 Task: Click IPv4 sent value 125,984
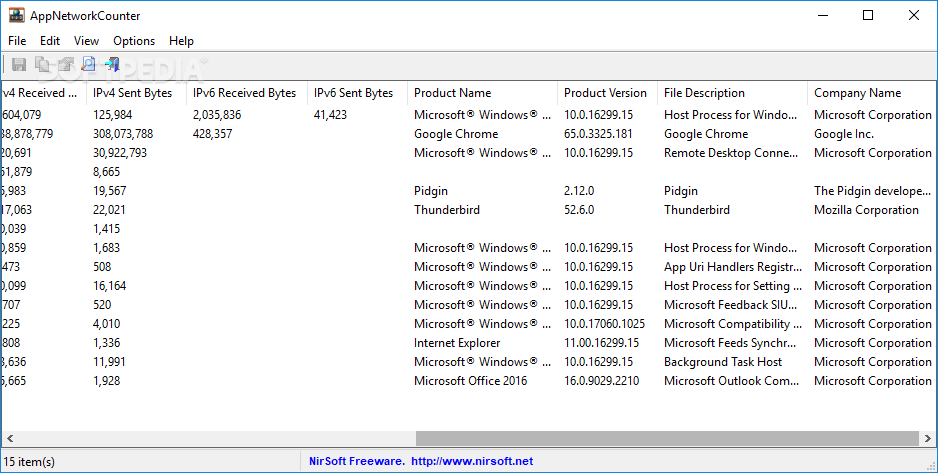coord(112,115)
